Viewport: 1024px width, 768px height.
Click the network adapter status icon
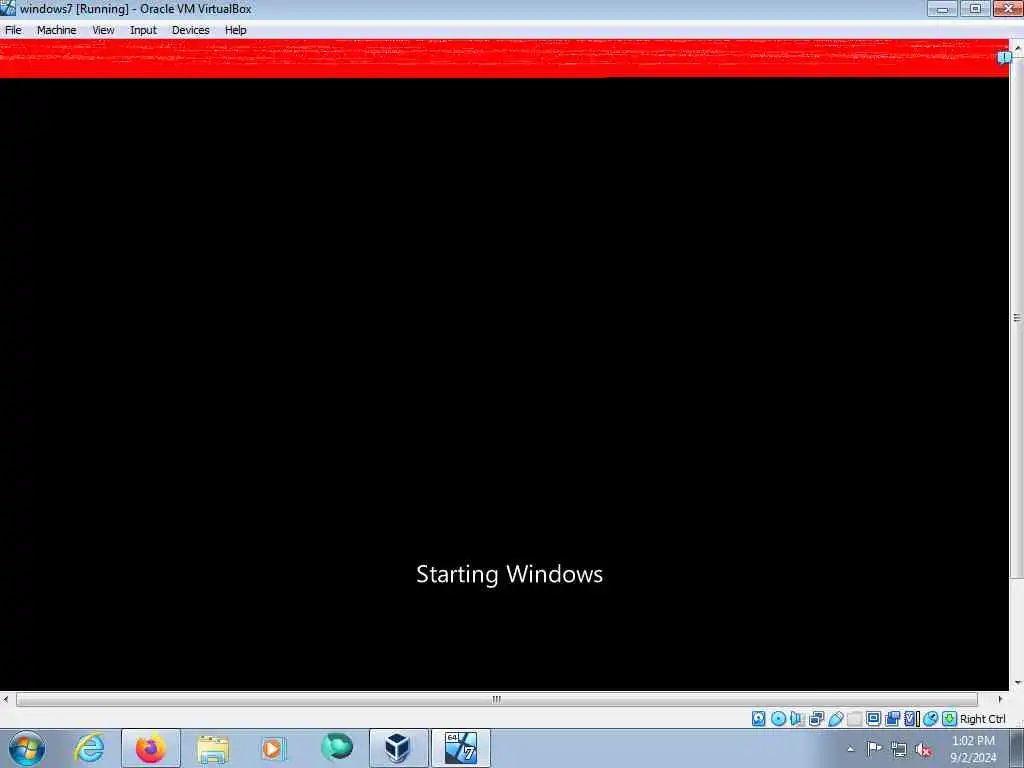pyautogui.click(x=816, y=719)
